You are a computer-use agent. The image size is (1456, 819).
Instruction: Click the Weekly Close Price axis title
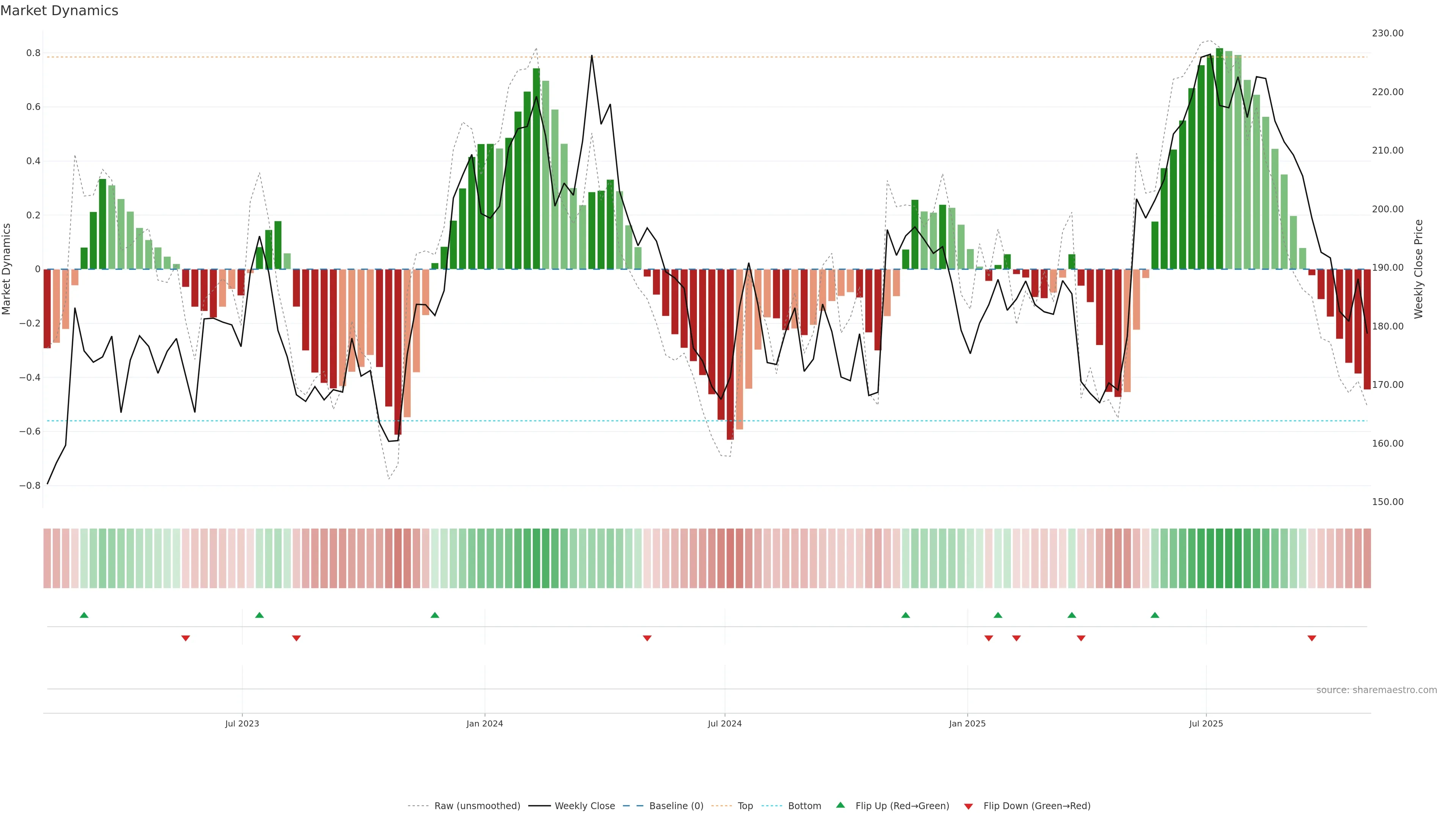click(1419, 269)
